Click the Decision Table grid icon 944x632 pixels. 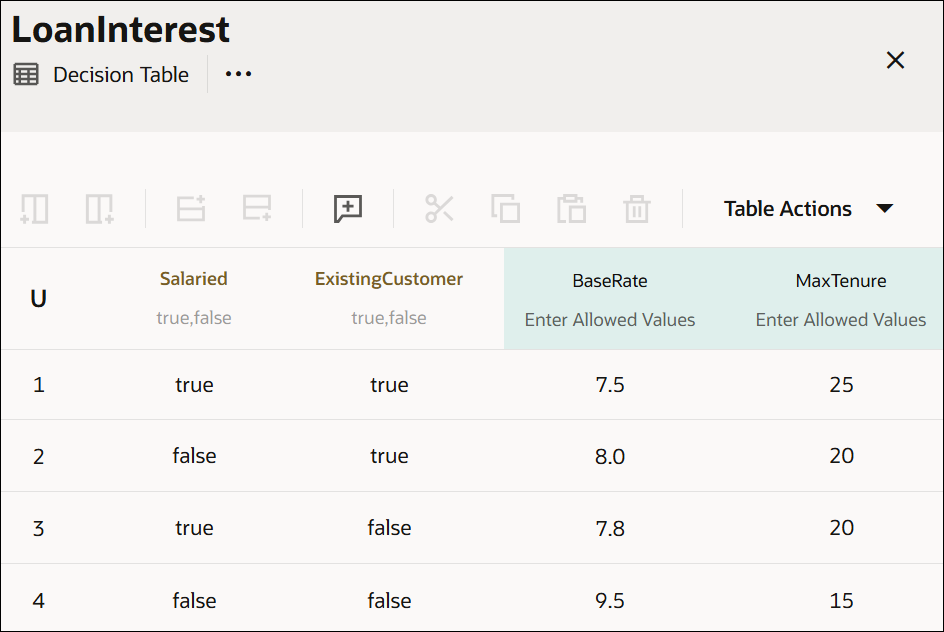coord(26,75)
